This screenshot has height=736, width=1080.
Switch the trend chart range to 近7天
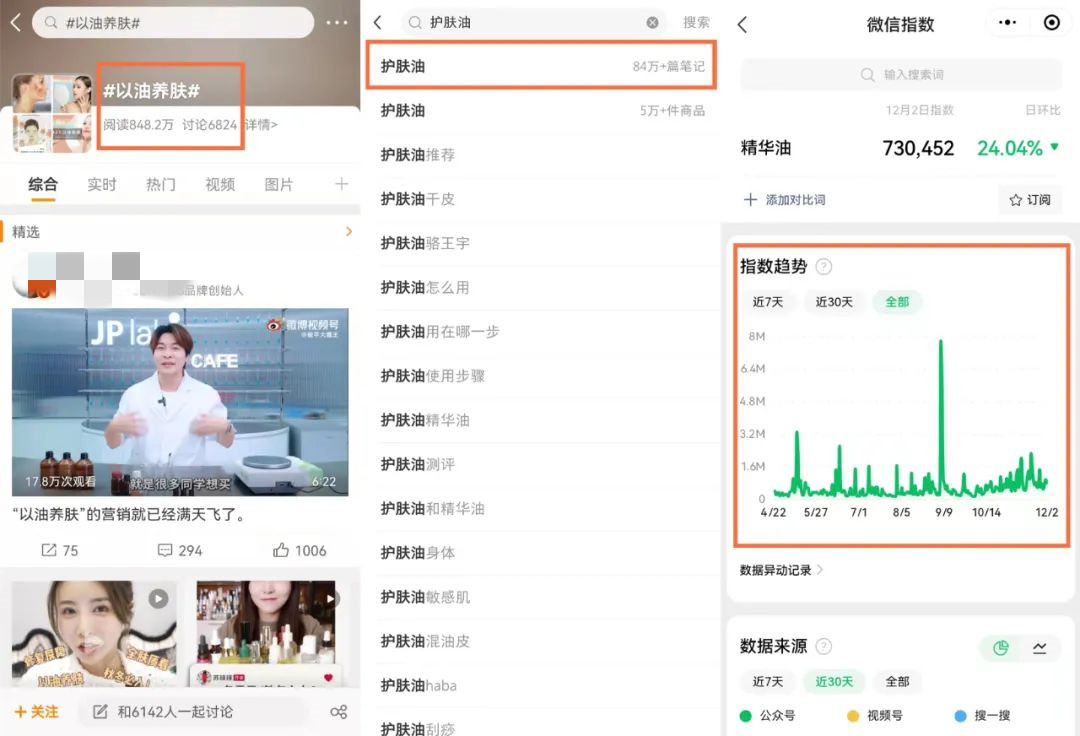[768, 301]
